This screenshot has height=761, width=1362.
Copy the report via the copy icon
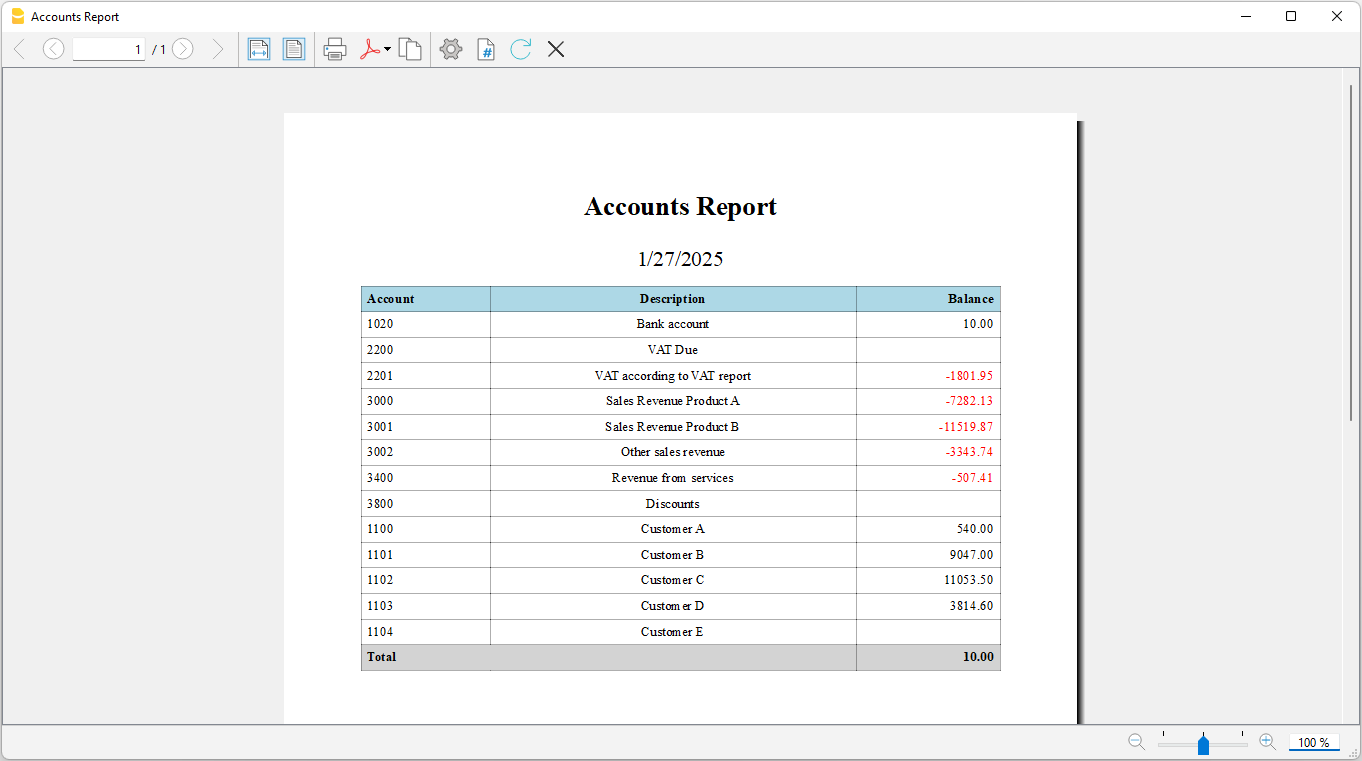[410, 48]
